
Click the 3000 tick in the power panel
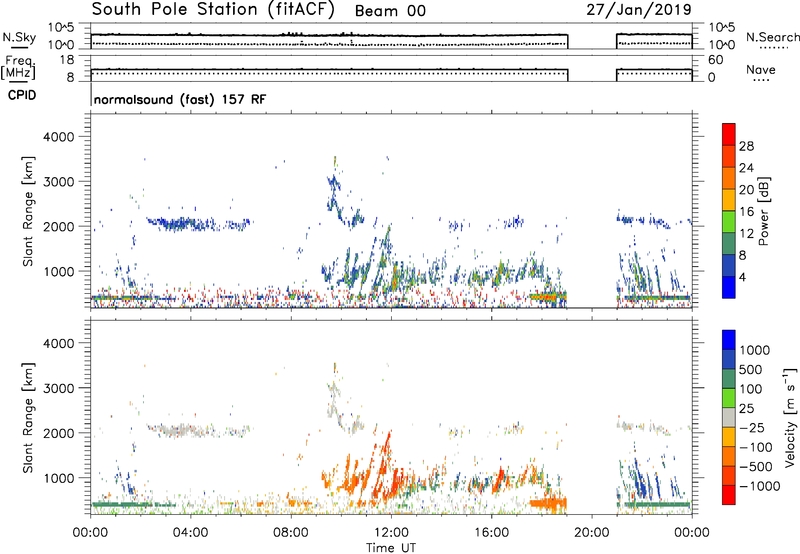[x=59, y=182]
